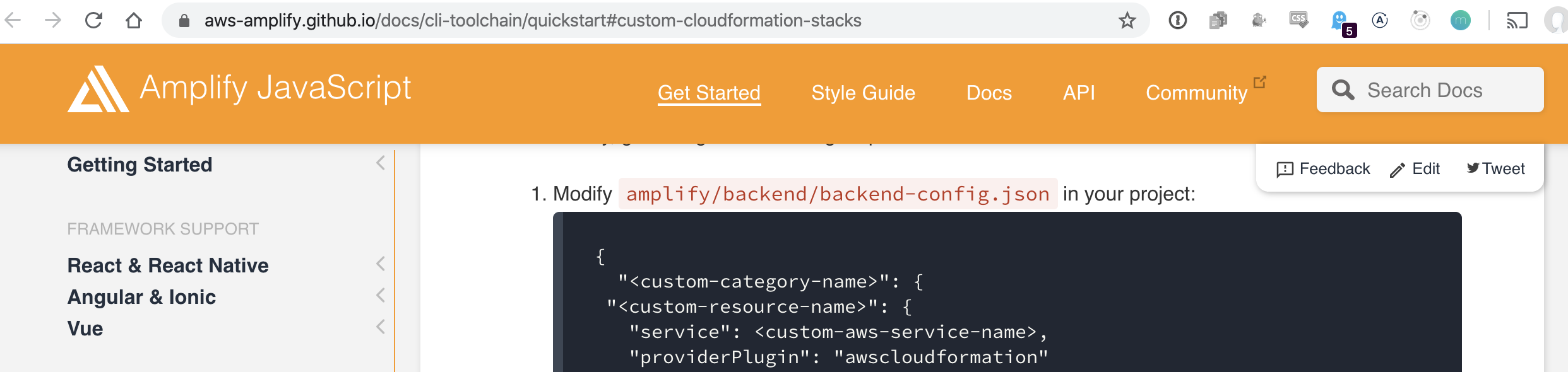This screenshot has height=372, width=1568.
Task: Go to the browser home page
Action: (x=134, y=20)
